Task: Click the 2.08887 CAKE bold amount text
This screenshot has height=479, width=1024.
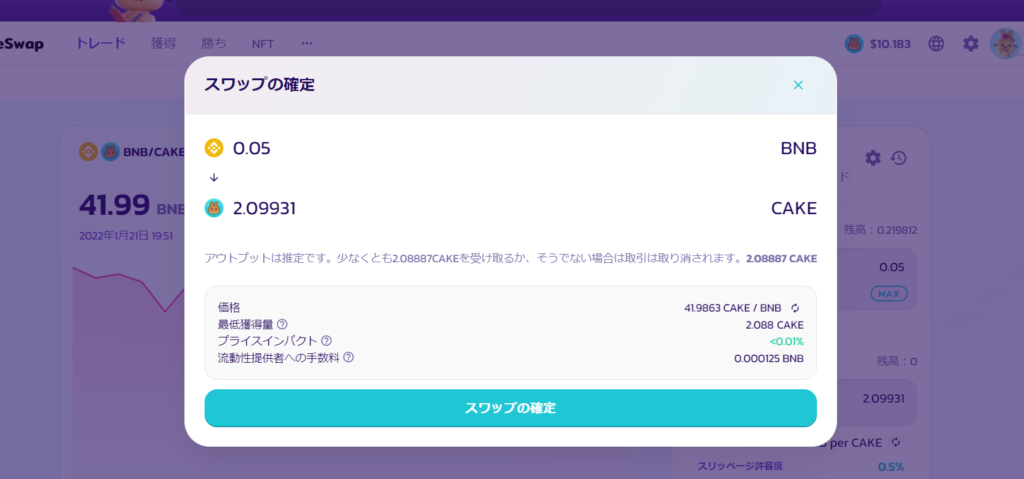Action: point(782,259)
